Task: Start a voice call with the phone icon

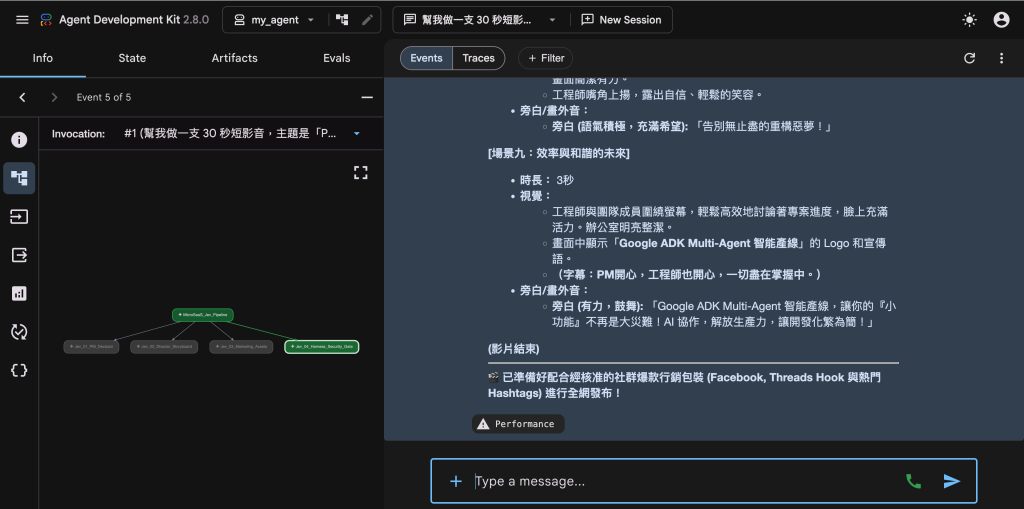Action: (913, 482)
